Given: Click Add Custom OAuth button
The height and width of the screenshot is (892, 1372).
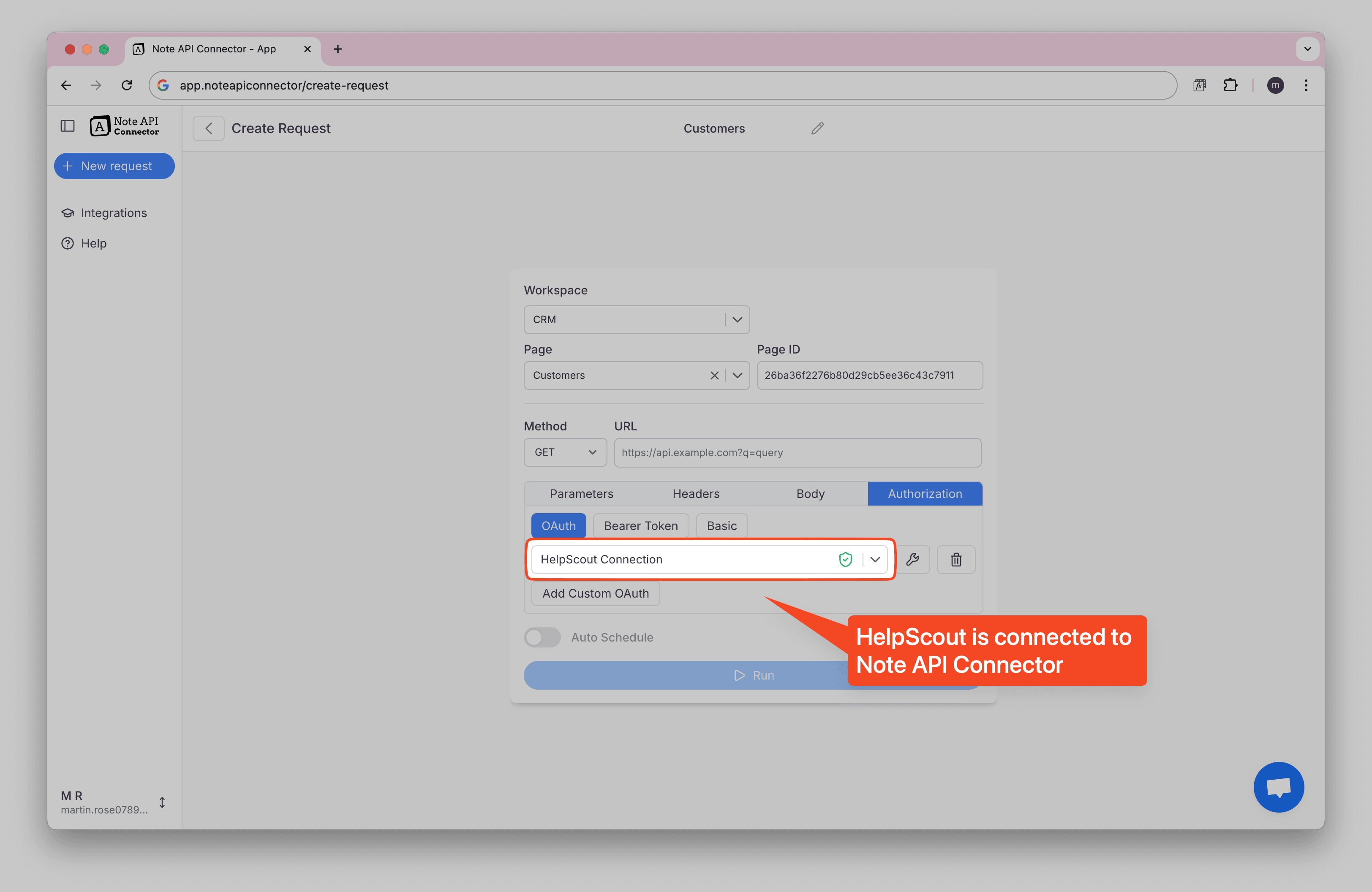Looking at the screenshot, I should pyautogui.click(x=596, y=593).
